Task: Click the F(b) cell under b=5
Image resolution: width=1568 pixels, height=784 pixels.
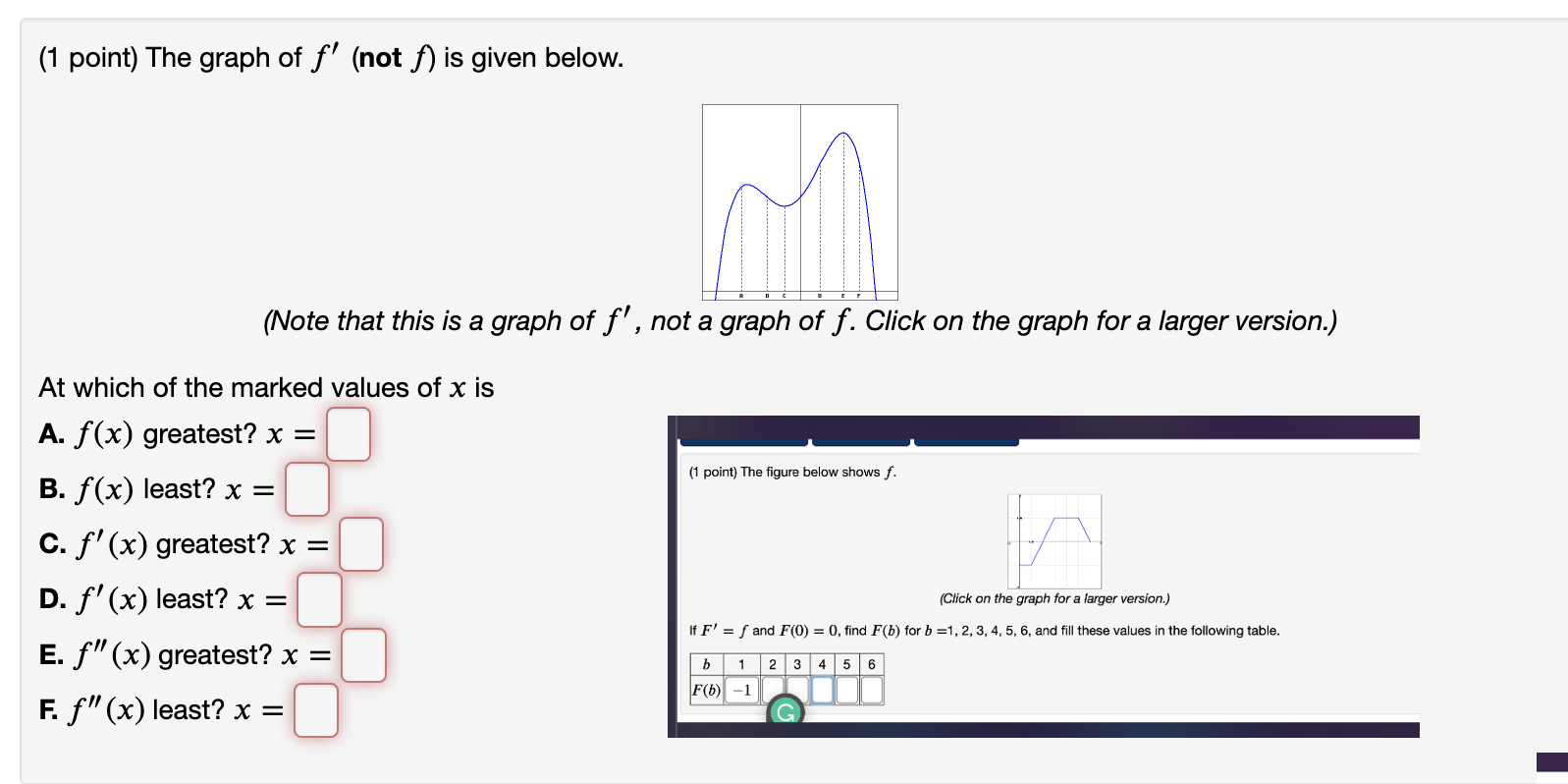Action: point(847,689)
